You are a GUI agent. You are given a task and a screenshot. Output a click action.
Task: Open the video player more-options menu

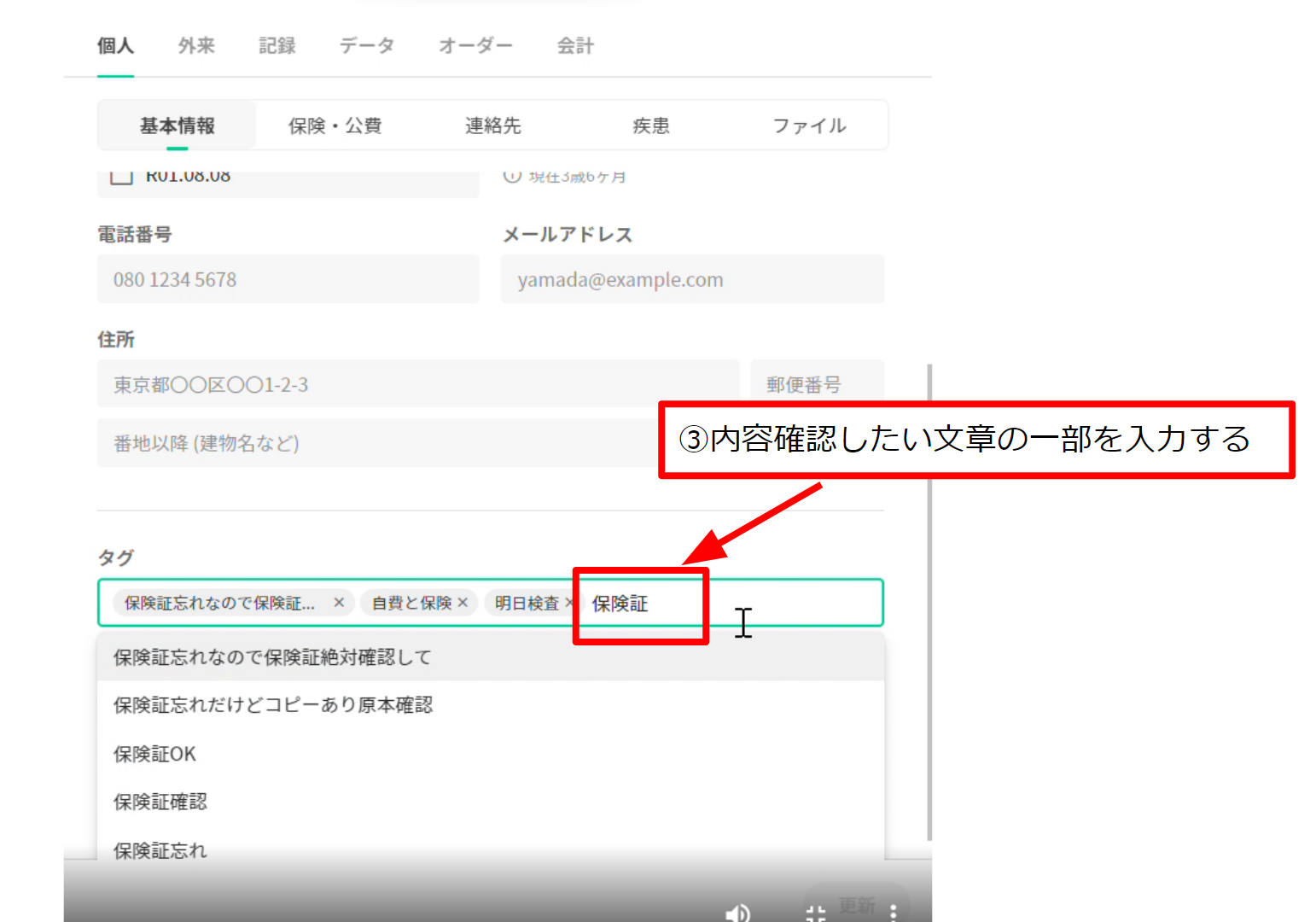[894, 913]
